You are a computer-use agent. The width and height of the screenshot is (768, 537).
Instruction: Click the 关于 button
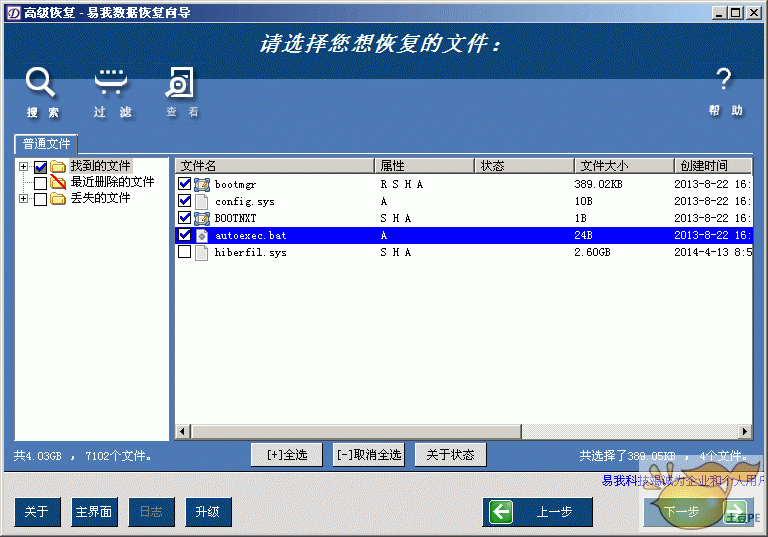click(x=37, y=512)
